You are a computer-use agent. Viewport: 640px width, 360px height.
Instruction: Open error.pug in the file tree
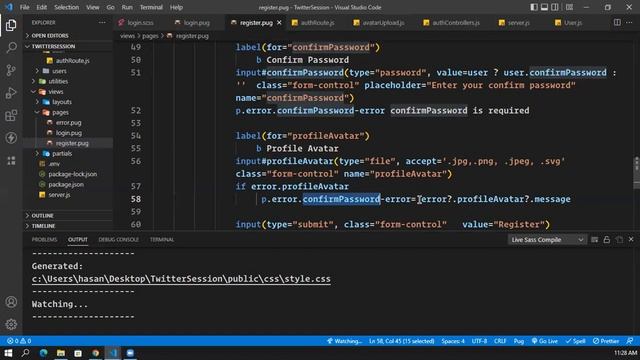[x=68, y=122]
